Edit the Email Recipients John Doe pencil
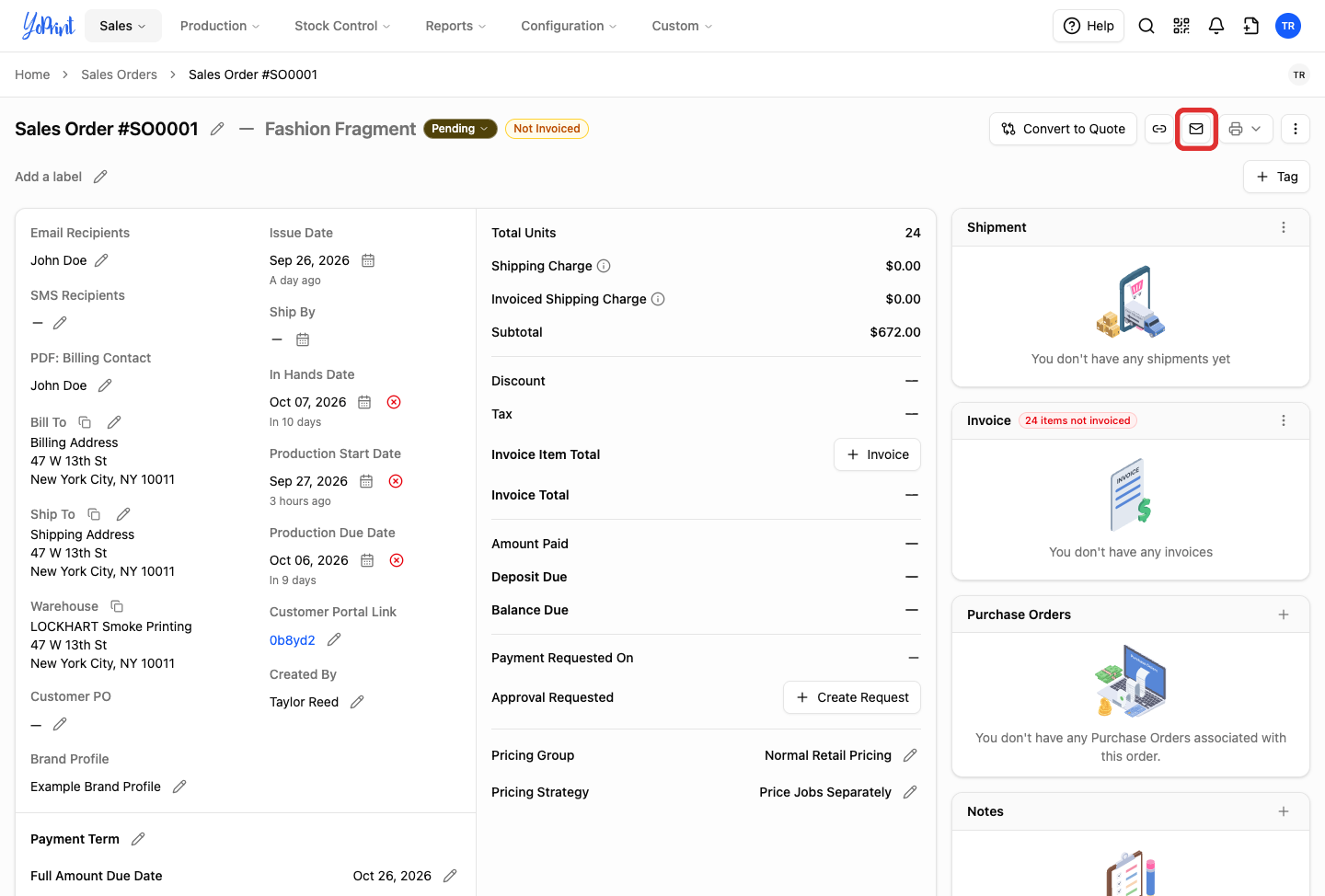1325x896 pixels. click(x=101, y=260)
